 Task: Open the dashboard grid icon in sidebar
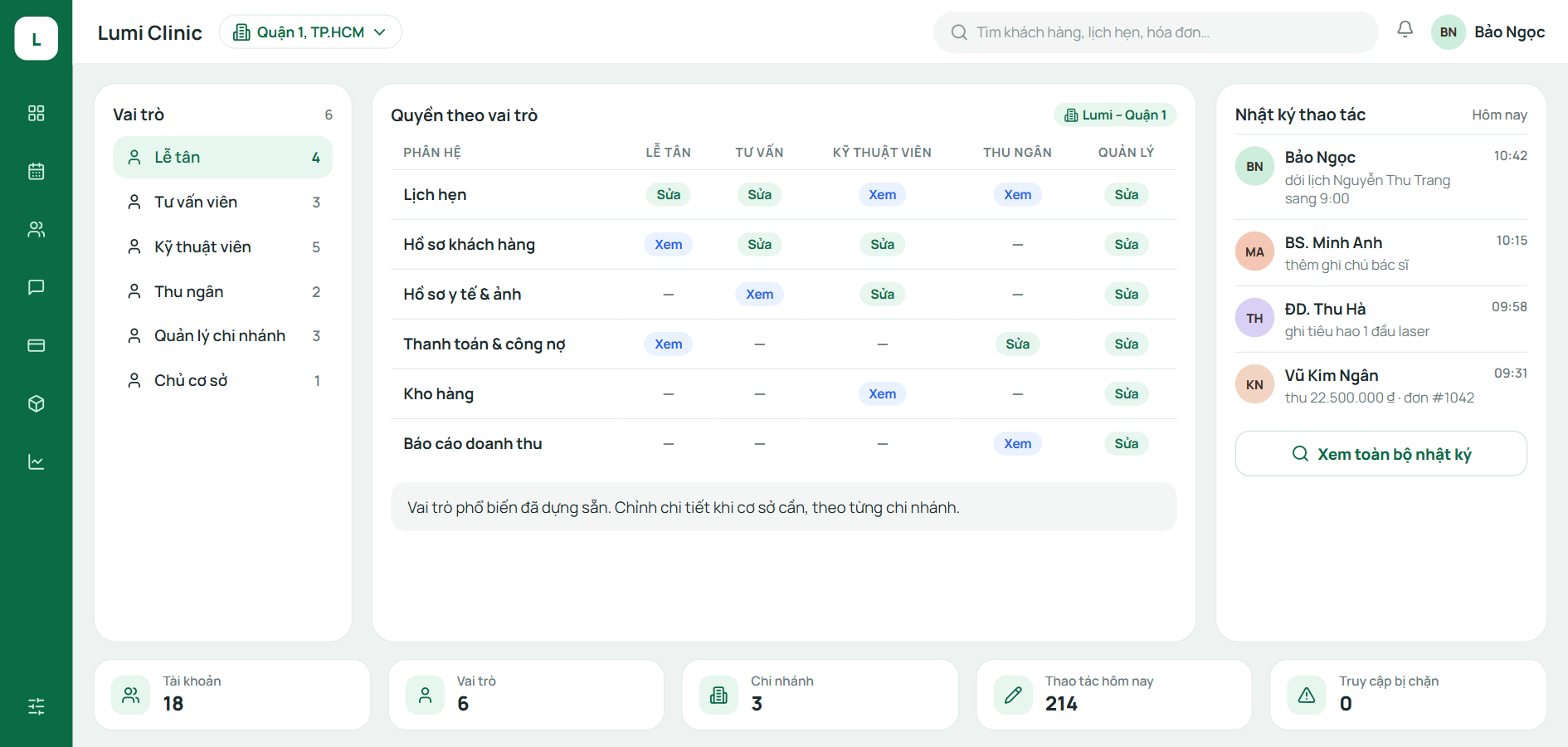(x=36, y=113)
